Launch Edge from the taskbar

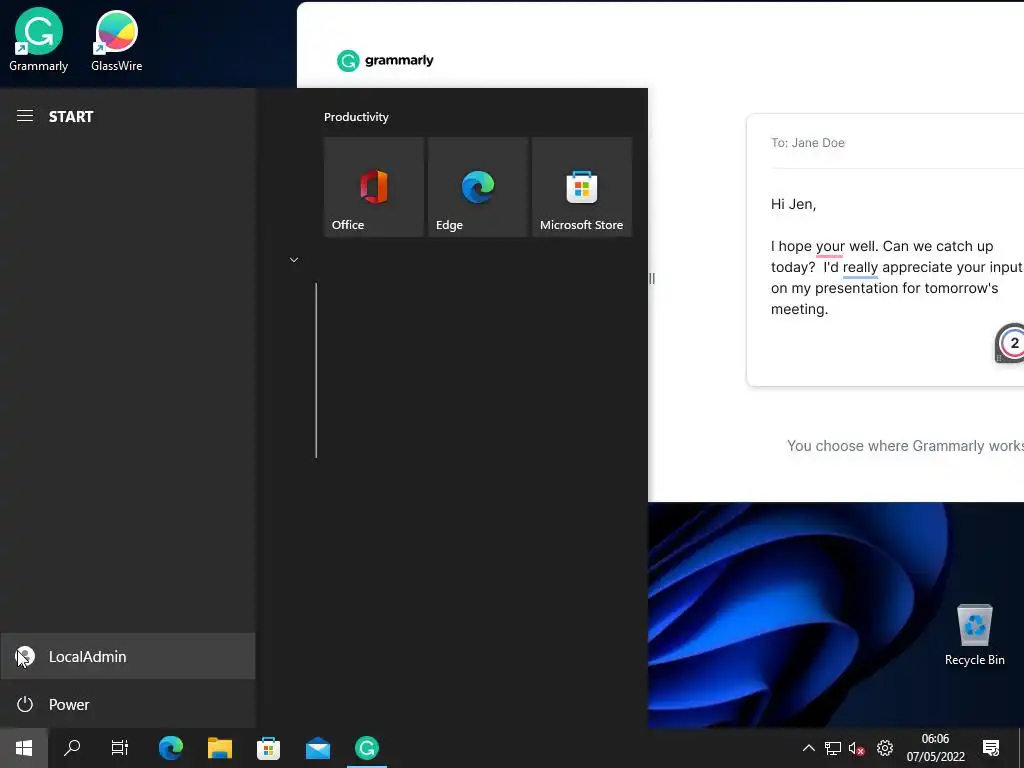pyautogui.click(x=170, y=748)
